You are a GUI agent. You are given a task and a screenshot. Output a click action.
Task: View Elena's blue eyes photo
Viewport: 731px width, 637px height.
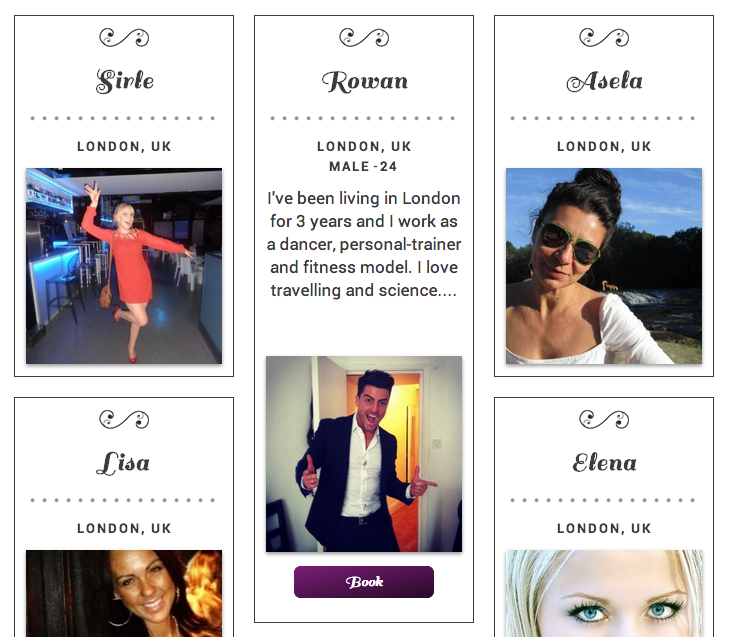[x=604, y=593]
